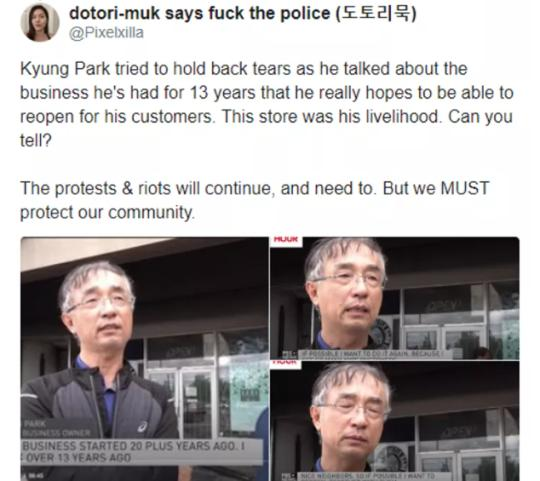Click the HOUR logo in bottom-right photo
Screen dimensions: 540x481
(286, 364)
